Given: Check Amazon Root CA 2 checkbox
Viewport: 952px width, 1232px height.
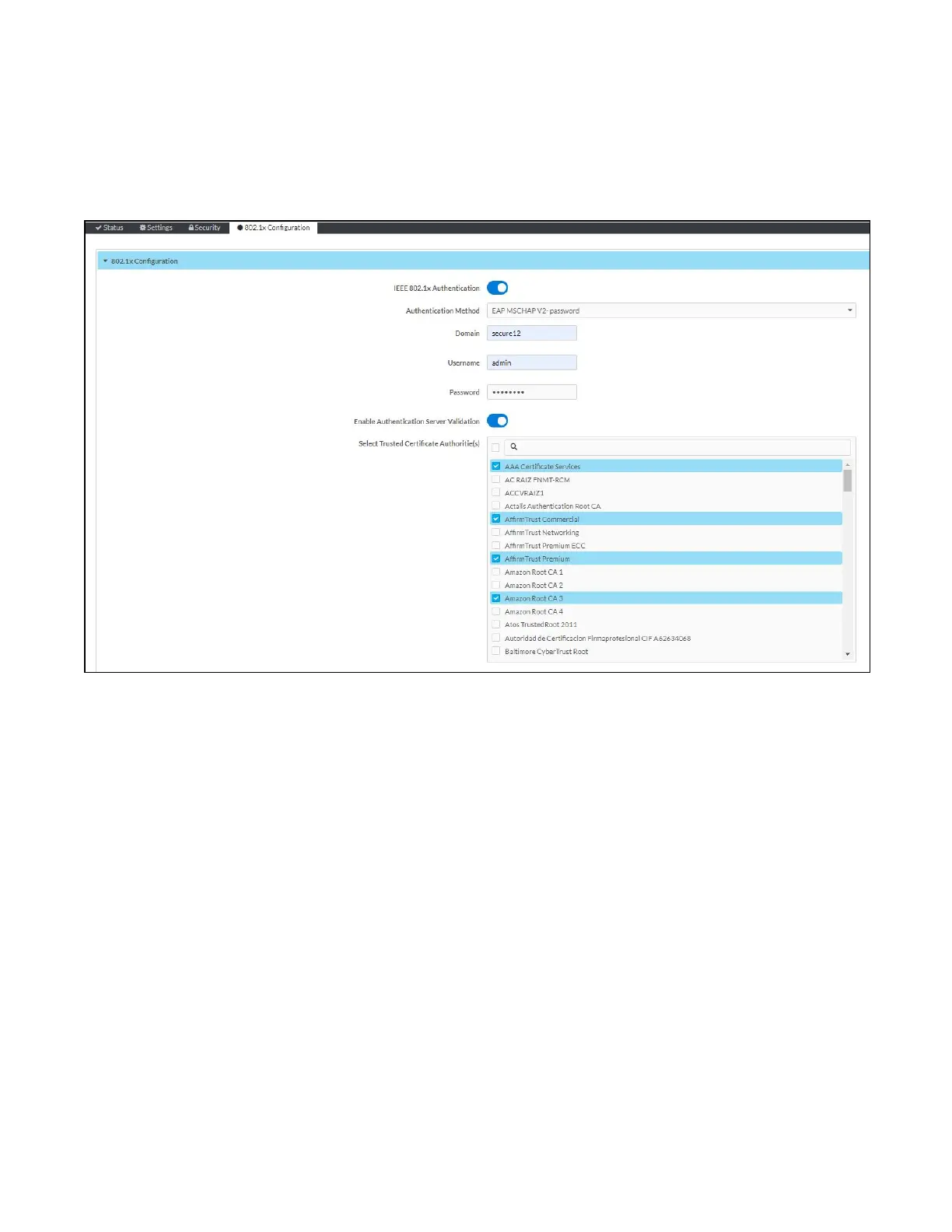Looking at the screenshot, I should pyautogui.click(x=495, y=585).
